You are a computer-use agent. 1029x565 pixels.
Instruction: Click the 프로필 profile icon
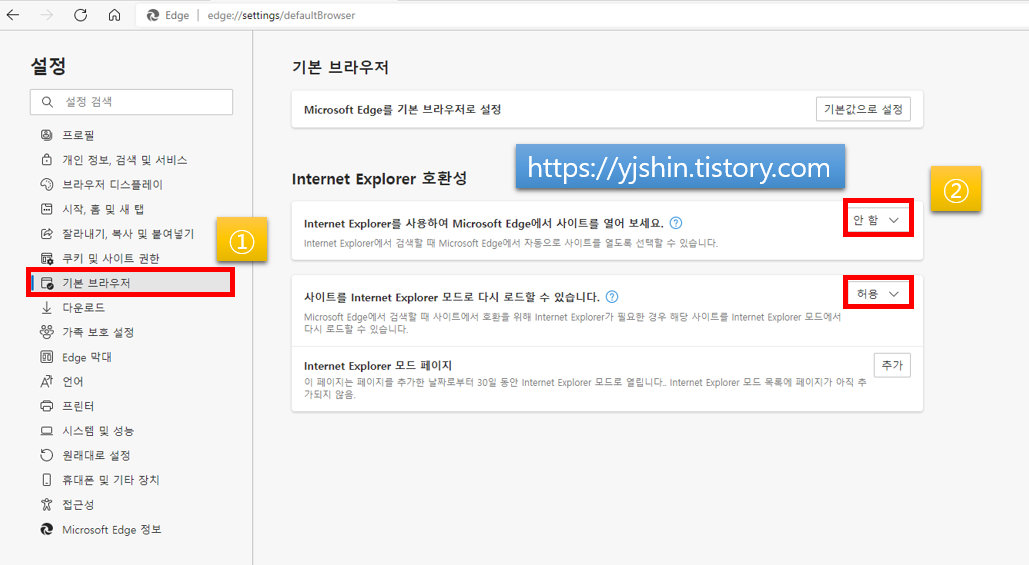point(47,135)
